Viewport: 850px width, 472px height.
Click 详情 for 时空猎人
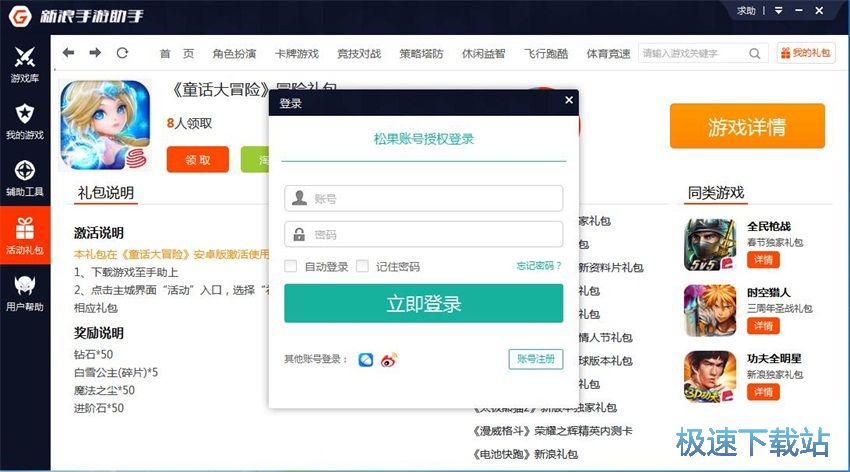click(763, 326)
